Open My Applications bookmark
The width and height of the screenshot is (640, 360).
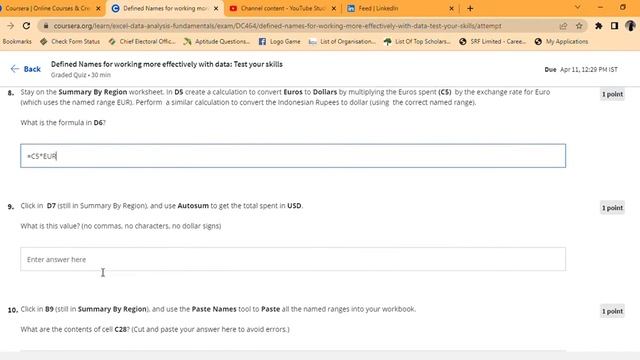pos(562,42)
